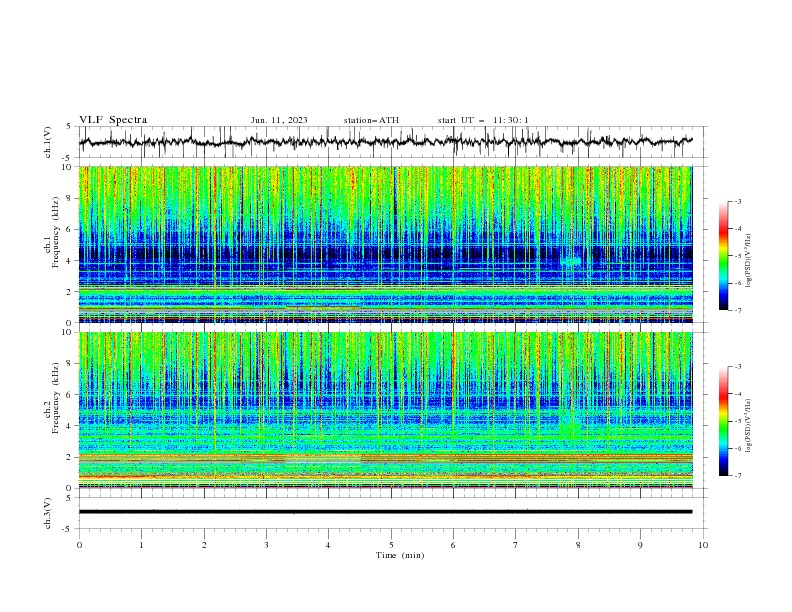Click the ch.1 "Frequency (kHz)" axis label
Viewport: 792px width, 612px height.
56,230
